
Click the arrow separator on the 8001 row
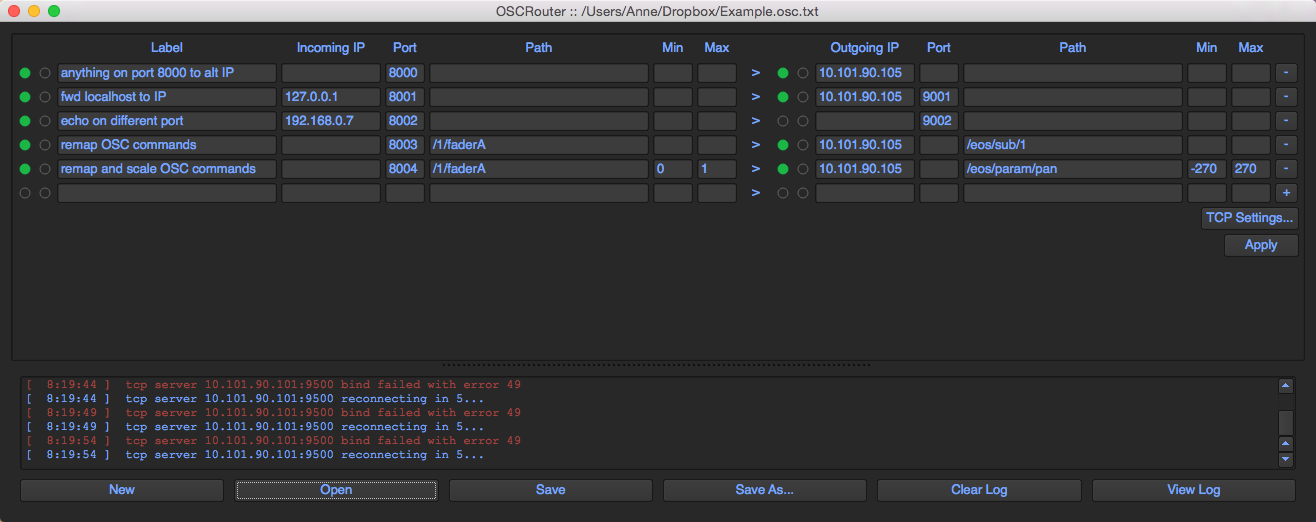click(755, 97)
